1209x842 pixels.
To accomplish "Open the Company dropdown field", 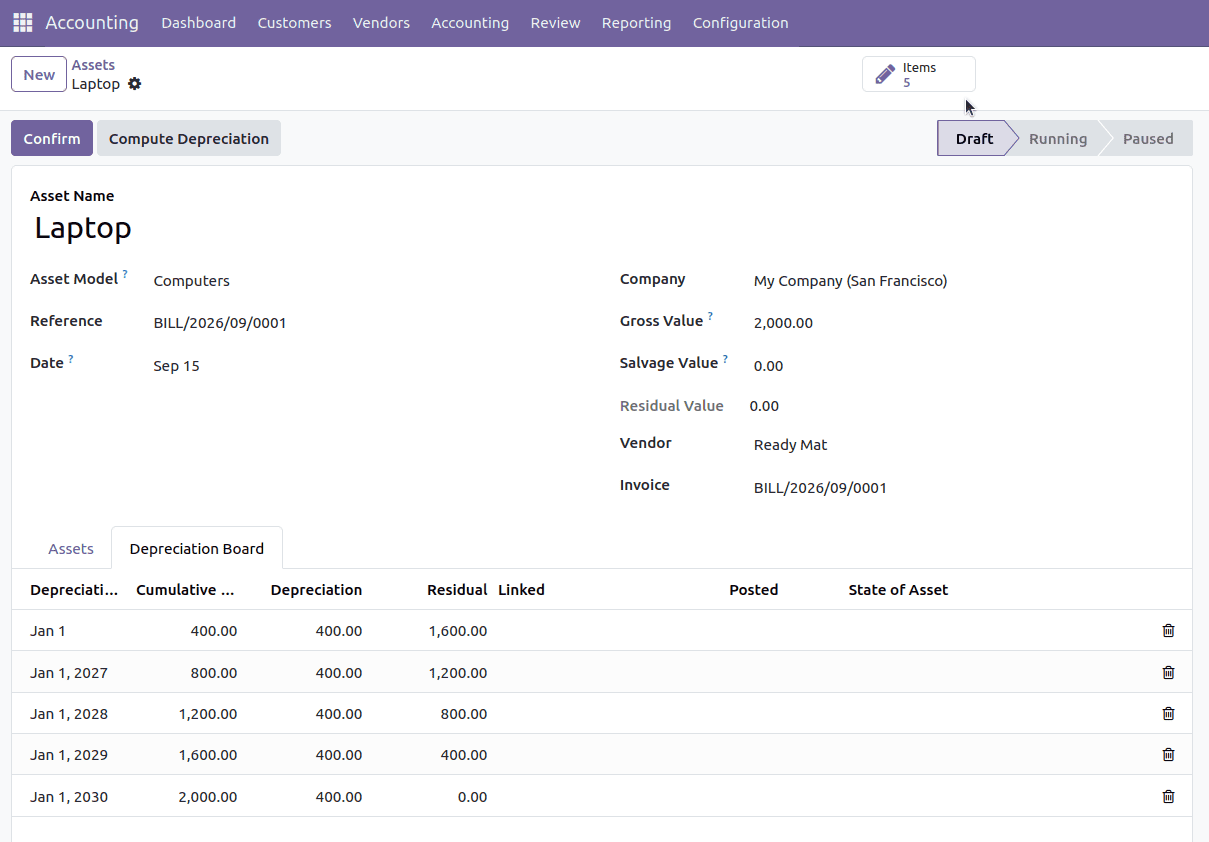I will pyautogui.click(x=962, y=281).
